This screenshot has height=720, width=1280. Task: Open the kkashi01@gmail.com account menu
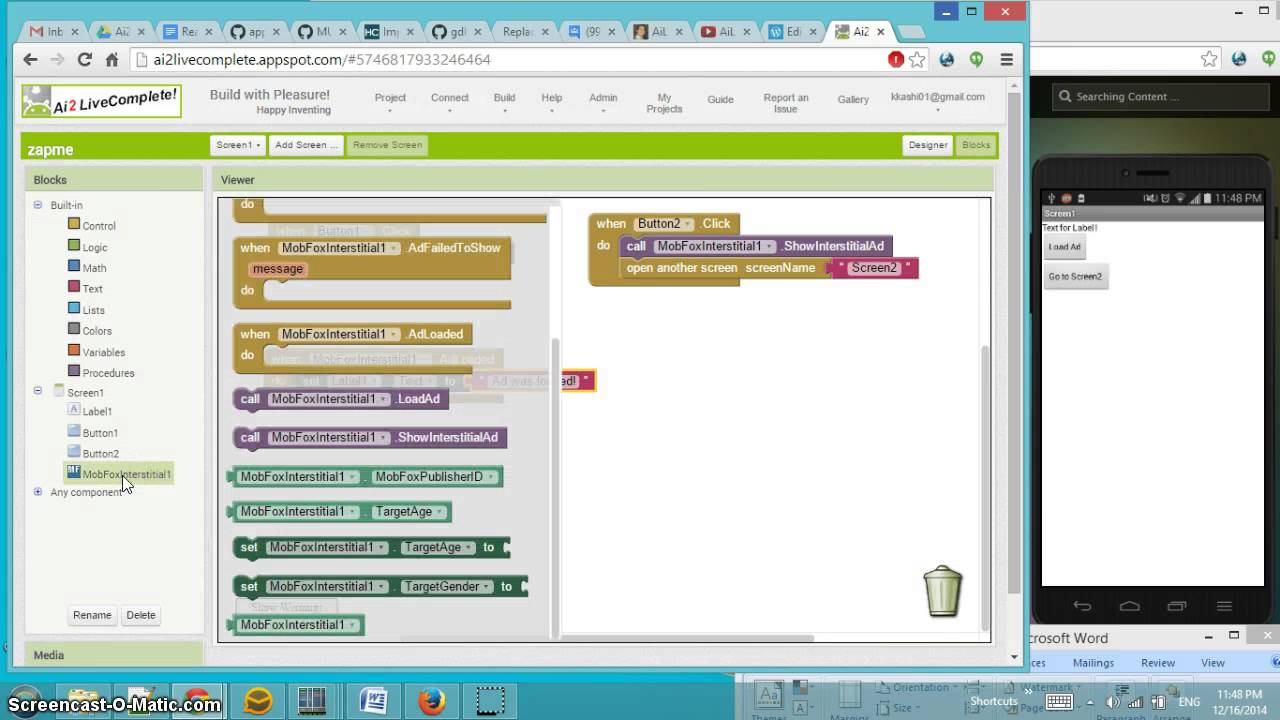click(x=937, y=101)
